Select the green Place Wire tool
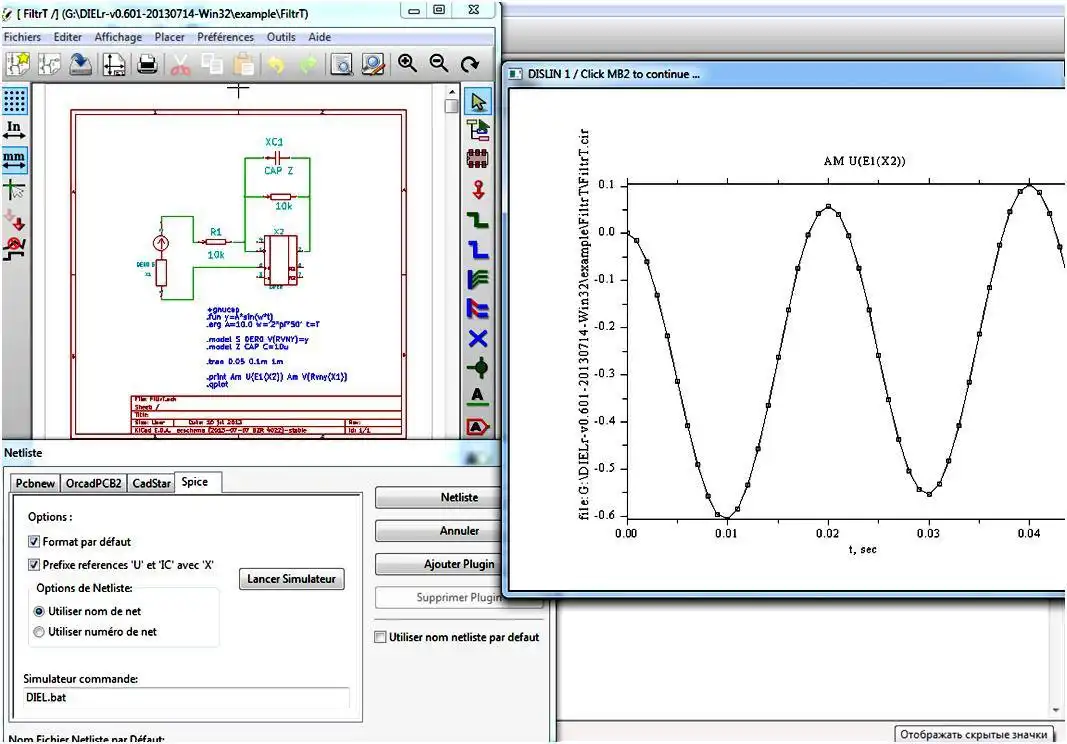This screenshot has width=1067, height=744. 478,220
